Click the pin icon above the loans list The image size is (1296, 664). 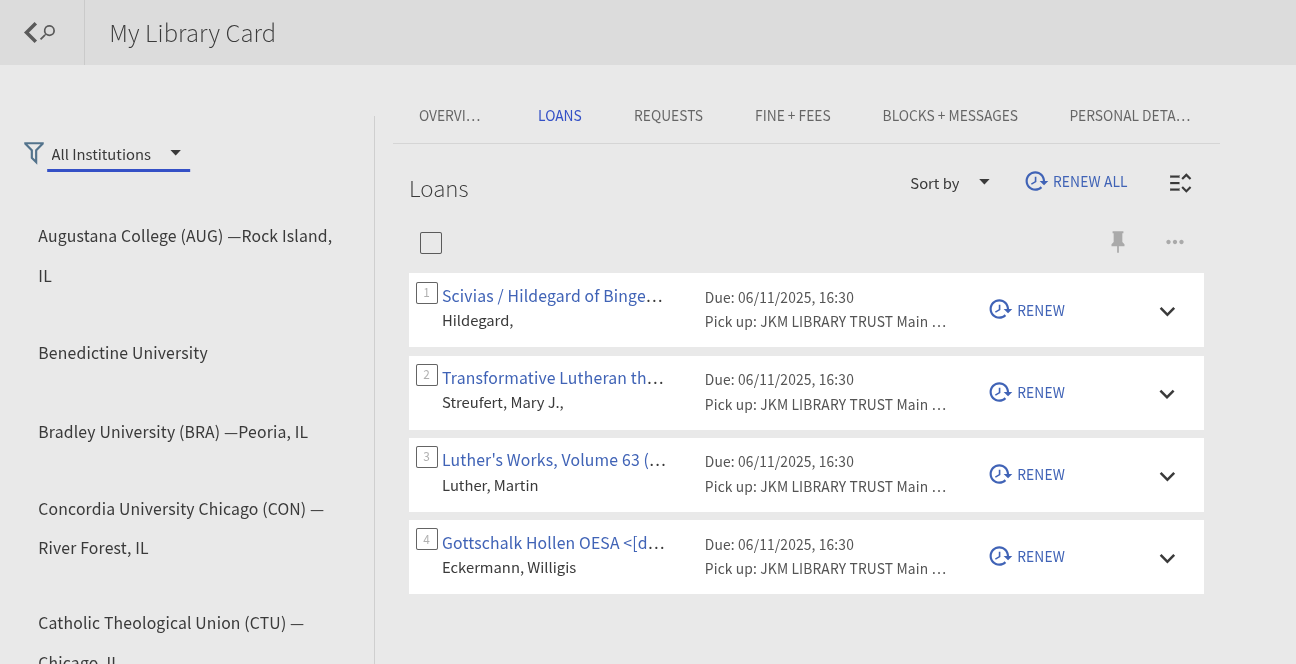coord(1118,242)
